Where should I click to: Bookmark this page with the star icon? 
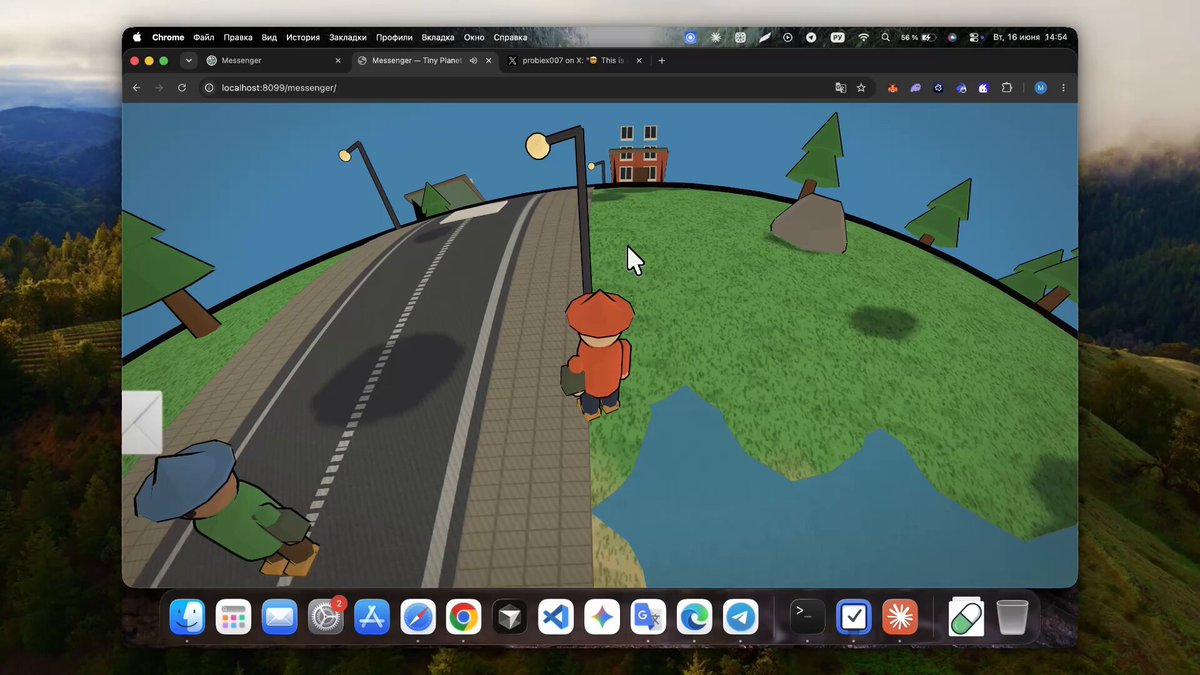pyautogui.click(x=861, y=88)
